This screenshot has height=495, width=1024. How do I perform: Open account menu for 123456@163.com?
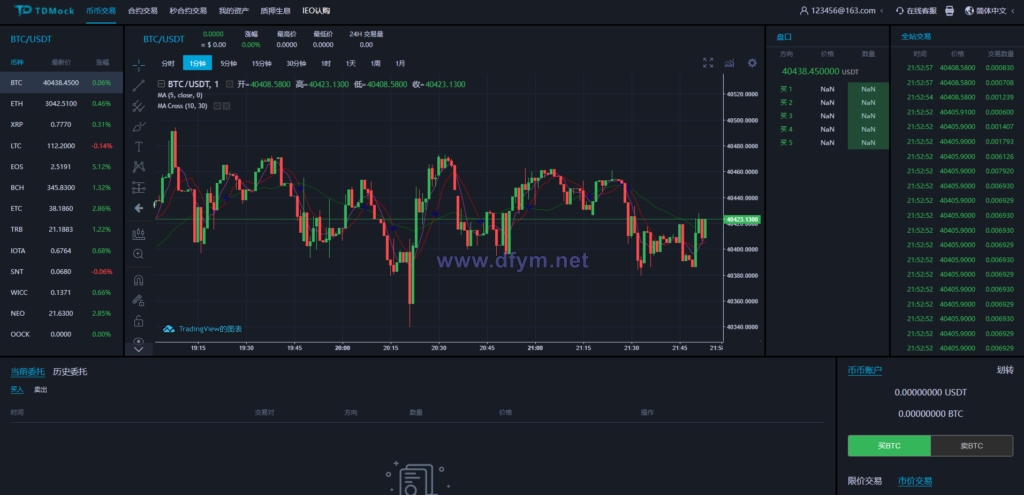(x=841, y=10)
